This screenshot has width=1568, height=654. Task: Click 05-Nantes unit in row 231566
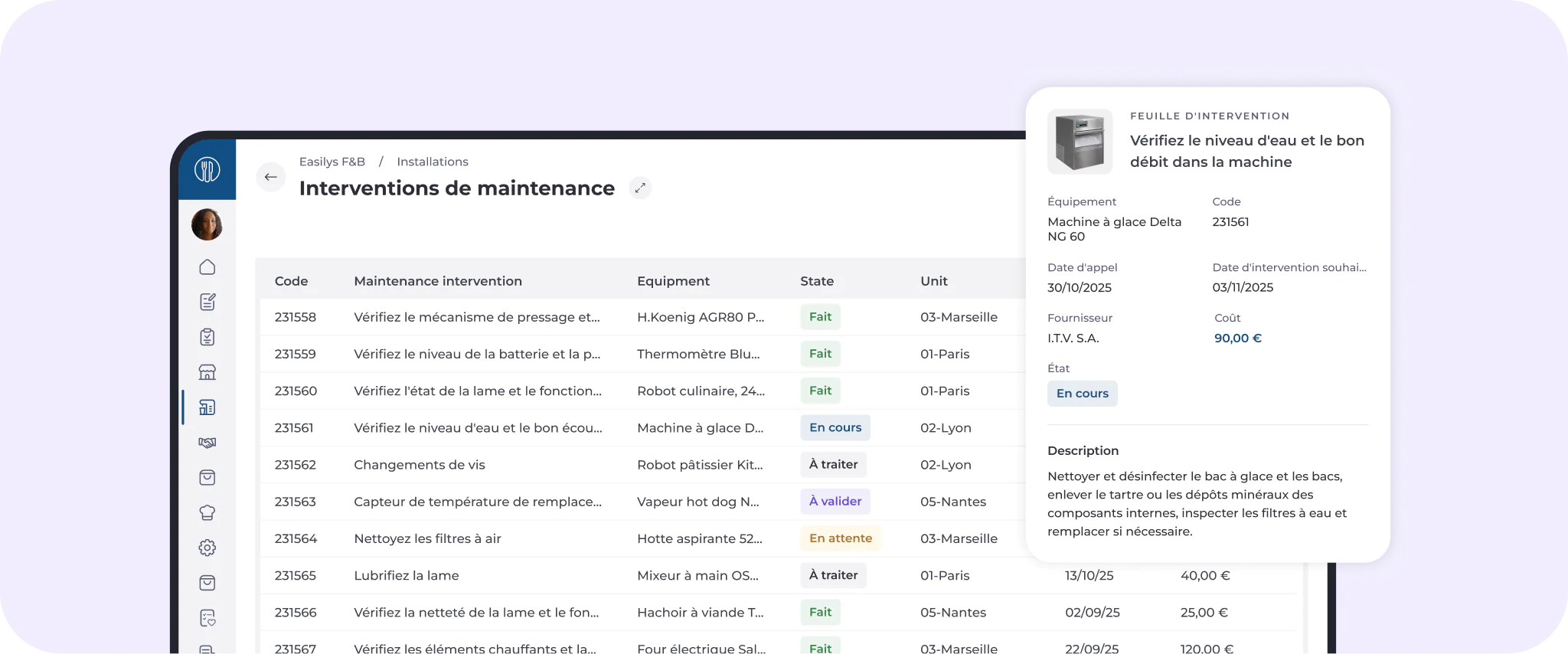[953, 613]
